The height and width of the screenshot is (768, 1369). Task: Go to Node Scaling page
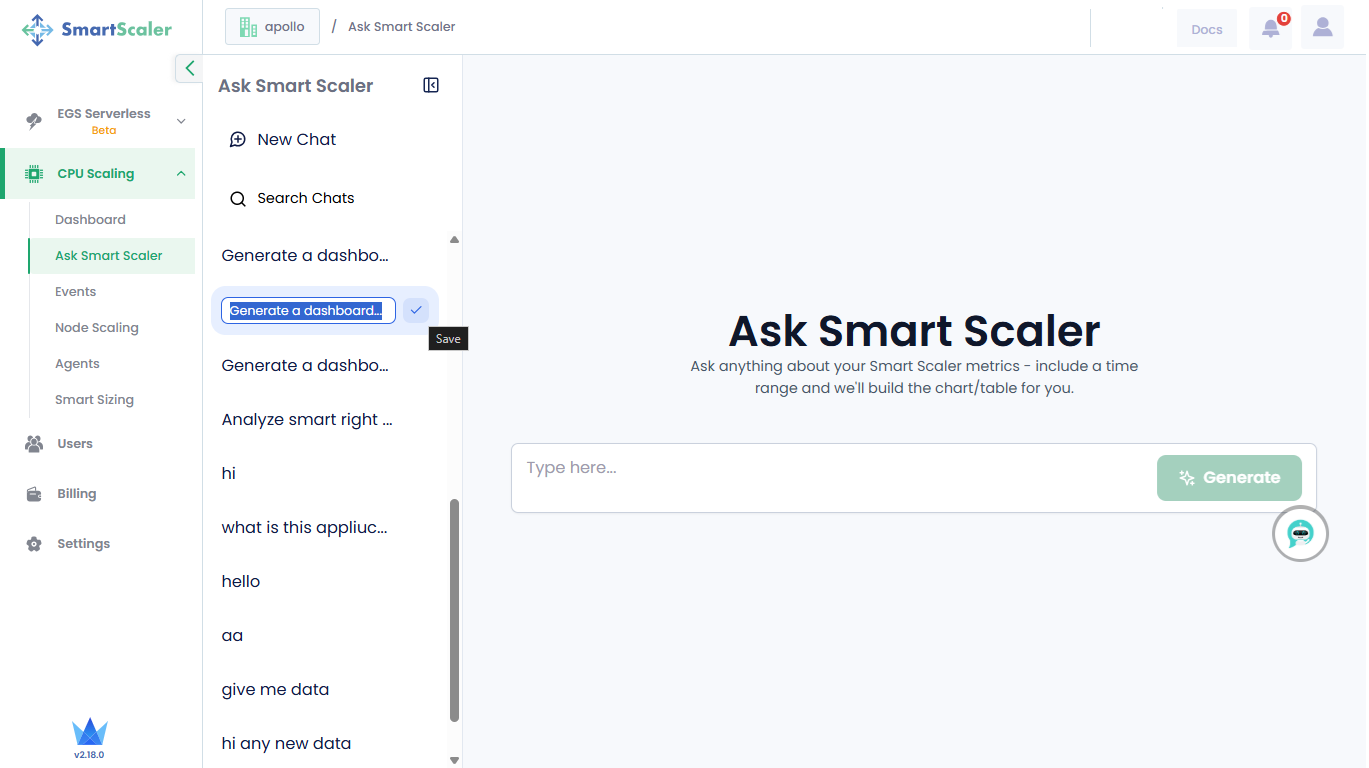97,328
